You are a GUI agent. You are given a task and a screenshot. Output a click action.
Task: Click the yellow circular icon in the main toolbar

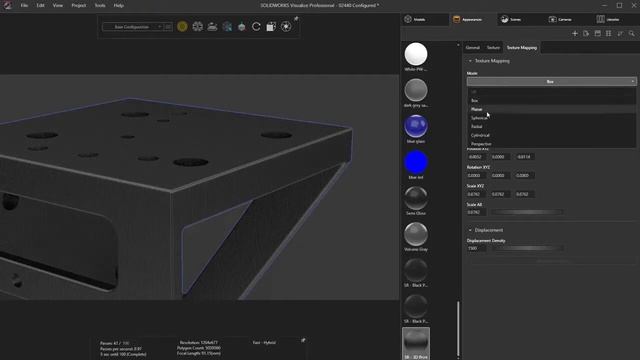coord(182,27)
